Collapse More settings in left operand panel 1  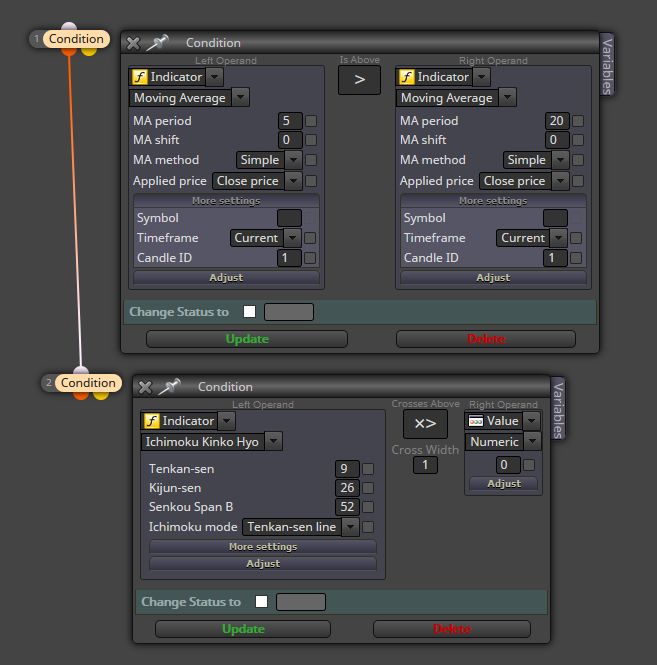point(226,201)
